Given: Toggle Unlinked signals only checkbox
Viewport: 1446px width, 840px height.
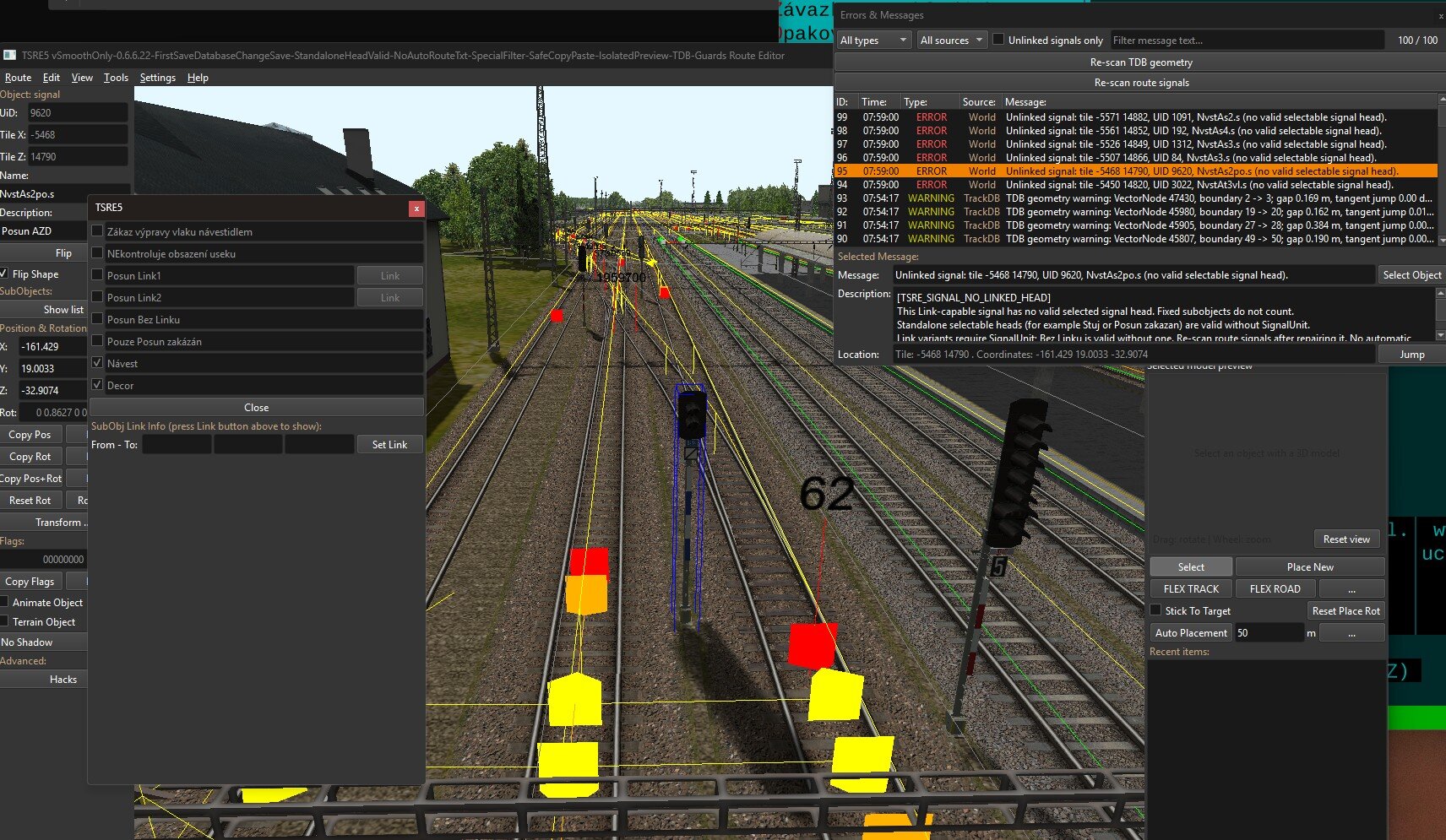Looking at the screenshot, I should (998, 39).
